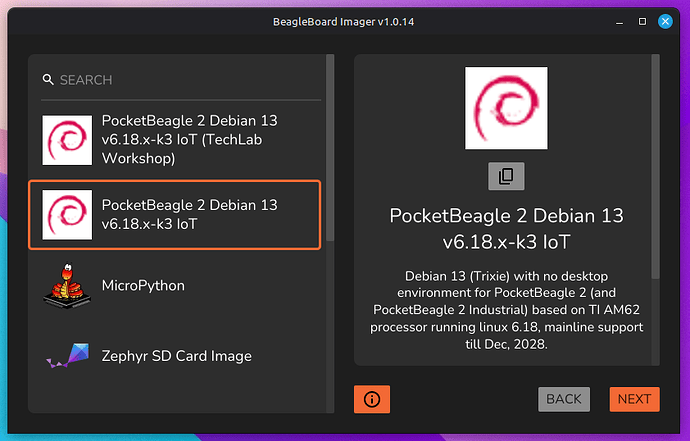
Task: Click the MicroPython snake icon
Action: 67,286
